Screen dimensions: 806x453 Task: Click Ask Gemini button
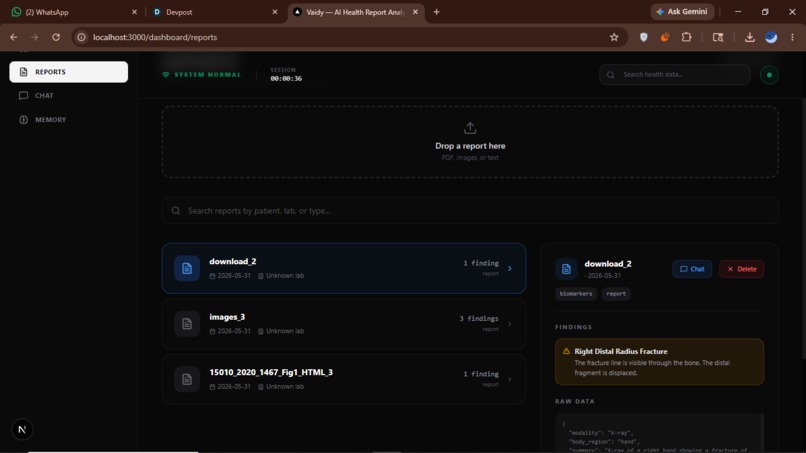coord(682,12)
